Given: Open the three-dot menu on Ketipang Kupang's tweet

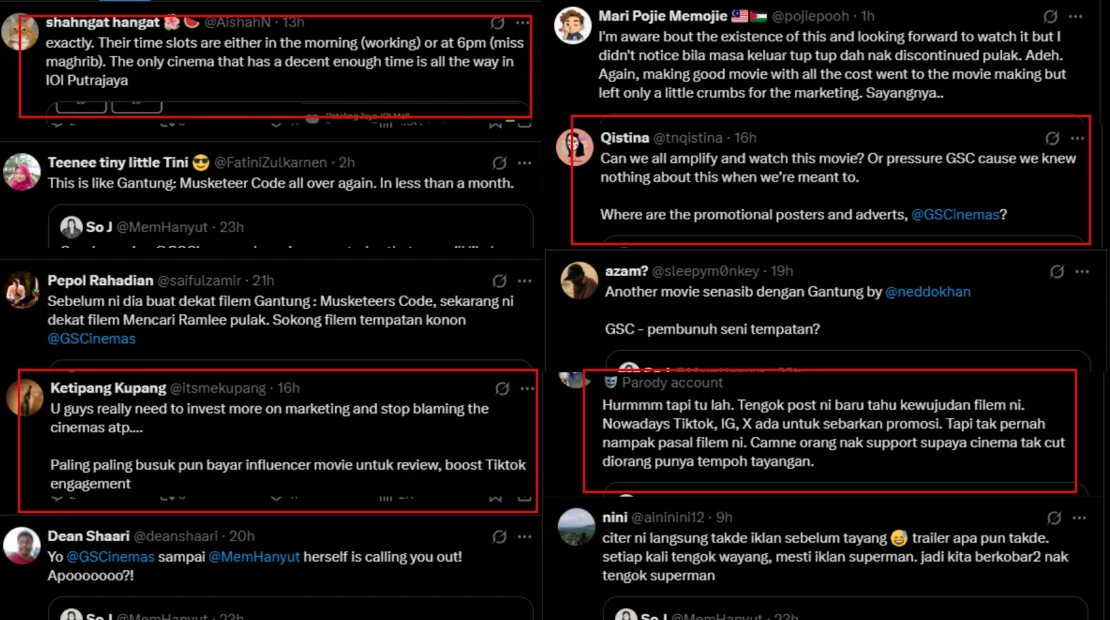Looking at the screenshot, I should tap(526, 388).
